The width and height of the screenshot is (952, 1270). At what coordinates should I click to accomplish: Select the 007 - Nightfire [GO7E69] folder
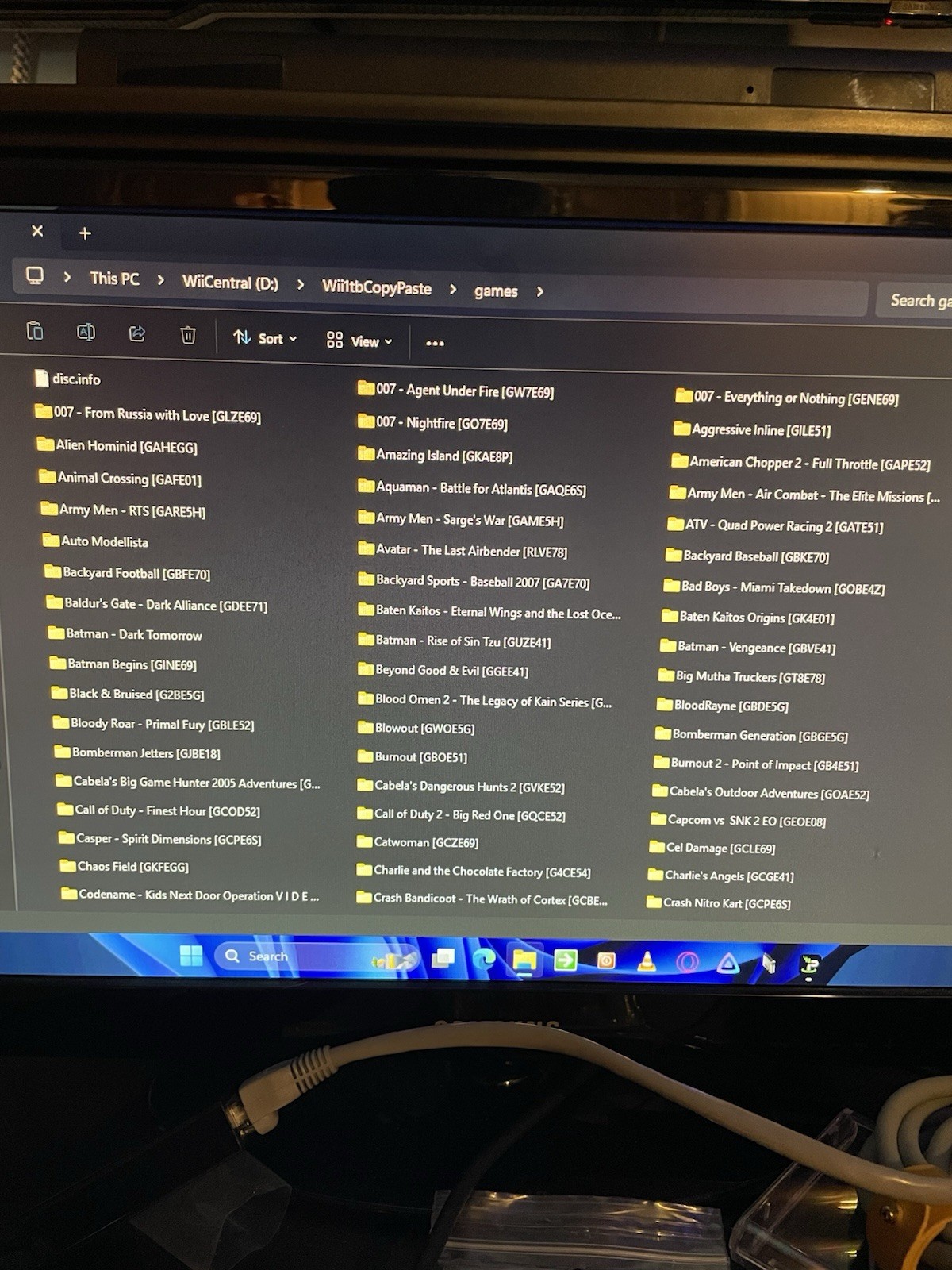pos(432,422)
